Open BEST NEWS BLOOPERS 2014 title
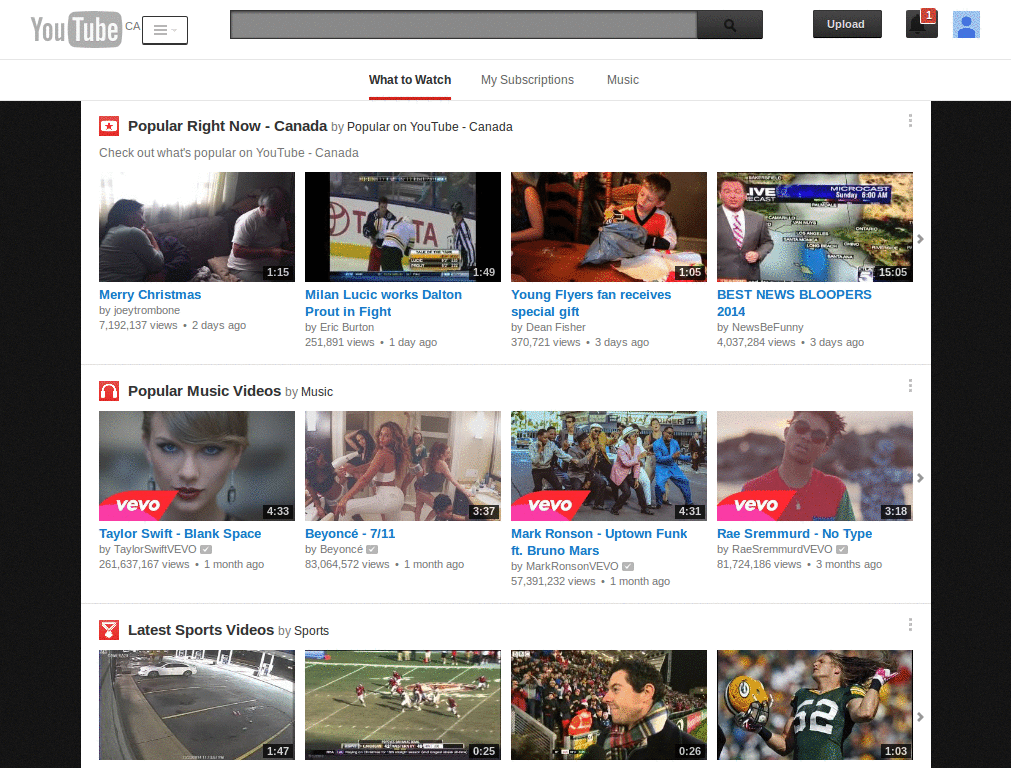Image resolution: width=1024 pixels, height=768 pixels. [794, 303]
